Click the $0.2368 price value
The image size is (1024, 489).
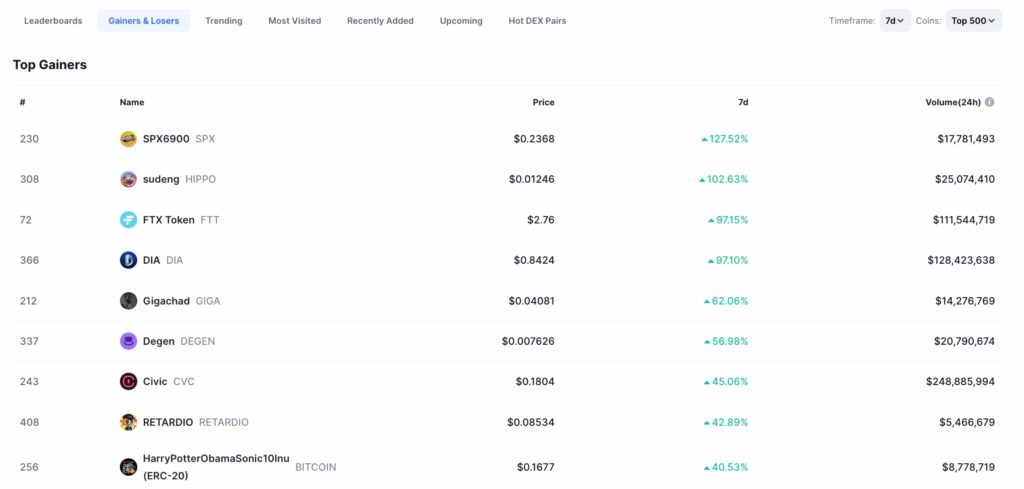pyautogui.click(x=534, y=139)
